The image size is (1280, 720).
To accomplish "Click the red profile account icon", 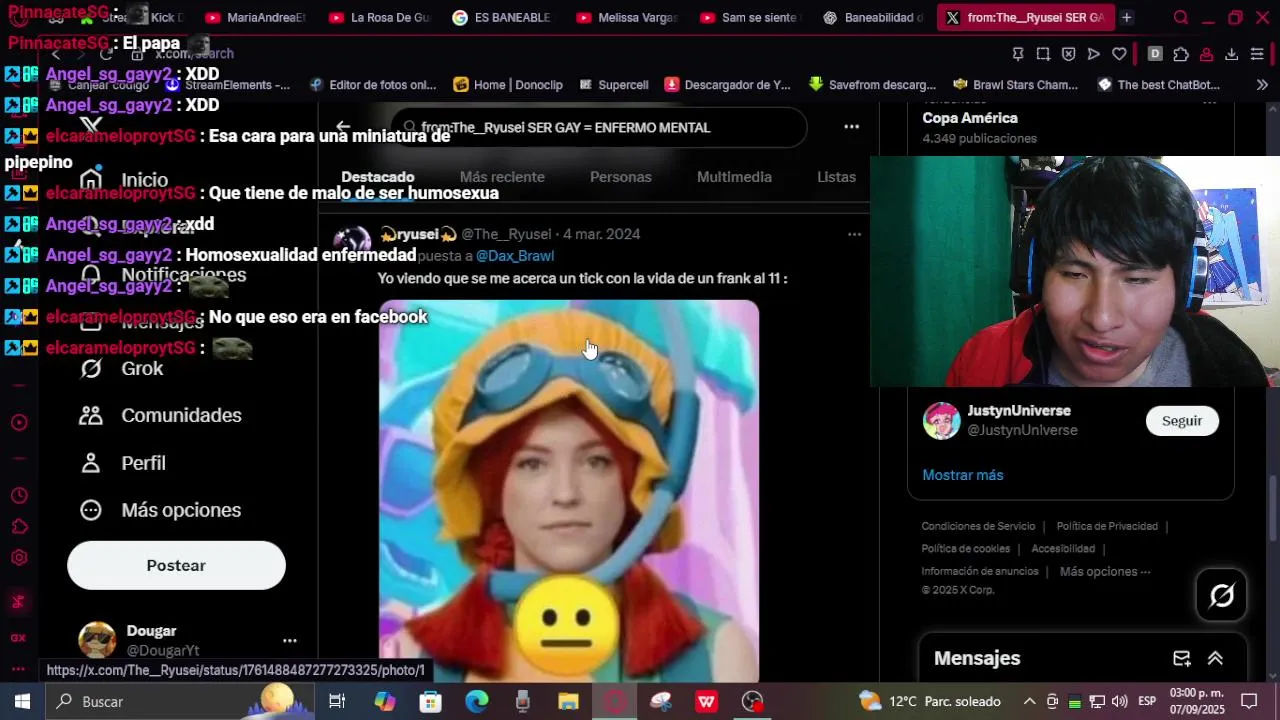I will (x=1206, y=54).
